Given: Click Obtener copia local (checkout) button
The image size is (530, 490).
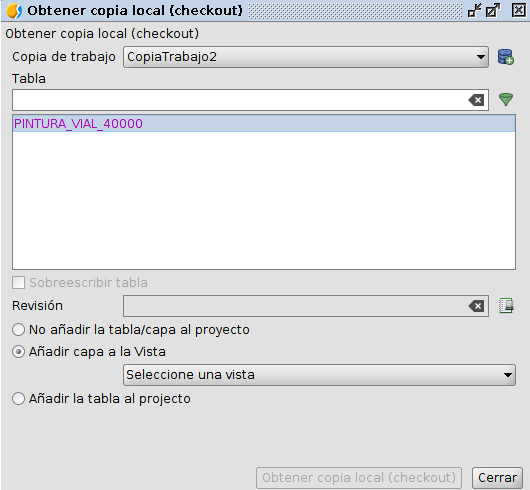Looking at the screenshot, I should point(359,478).
